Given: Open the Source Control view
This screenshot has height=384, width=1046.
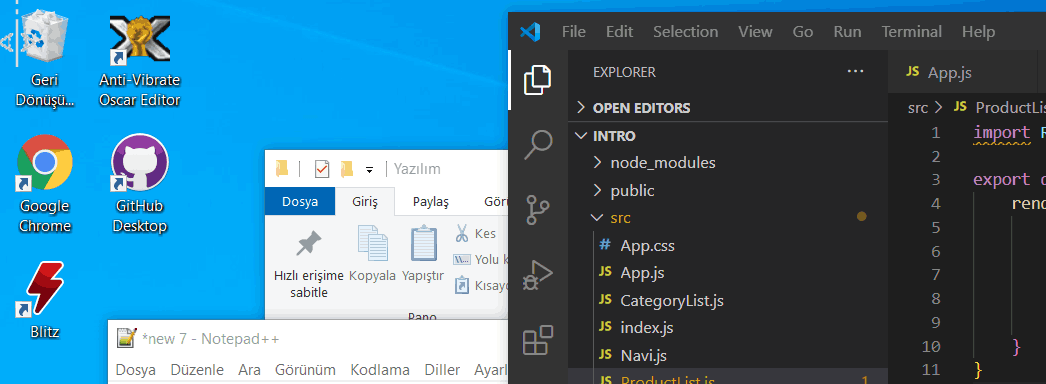Looking at the screenshot, I should [x=538, y=209].
